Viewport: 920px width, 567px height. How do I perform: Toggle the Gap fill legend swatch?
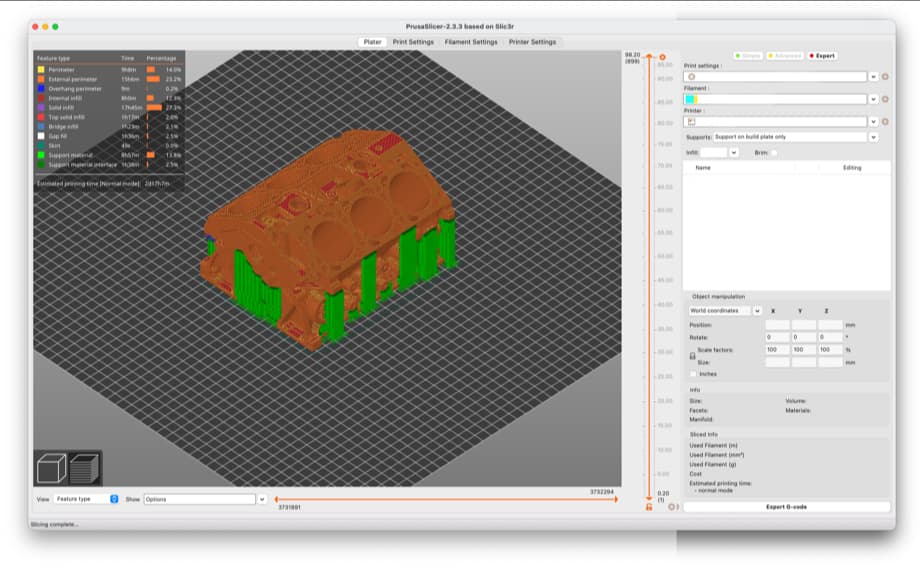pos(41,136)
